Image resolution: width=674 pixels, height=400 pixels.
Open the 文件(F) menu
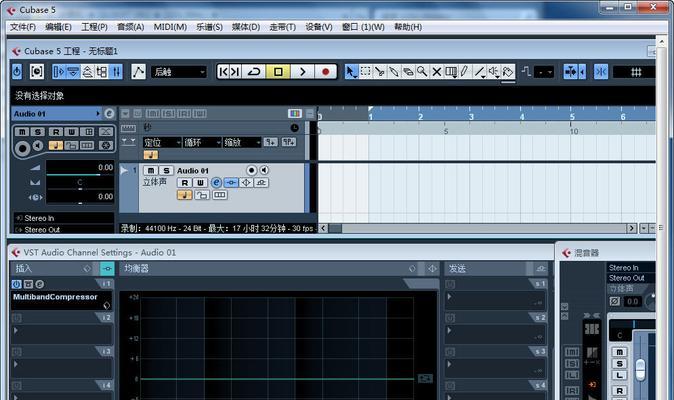[23, 27]
